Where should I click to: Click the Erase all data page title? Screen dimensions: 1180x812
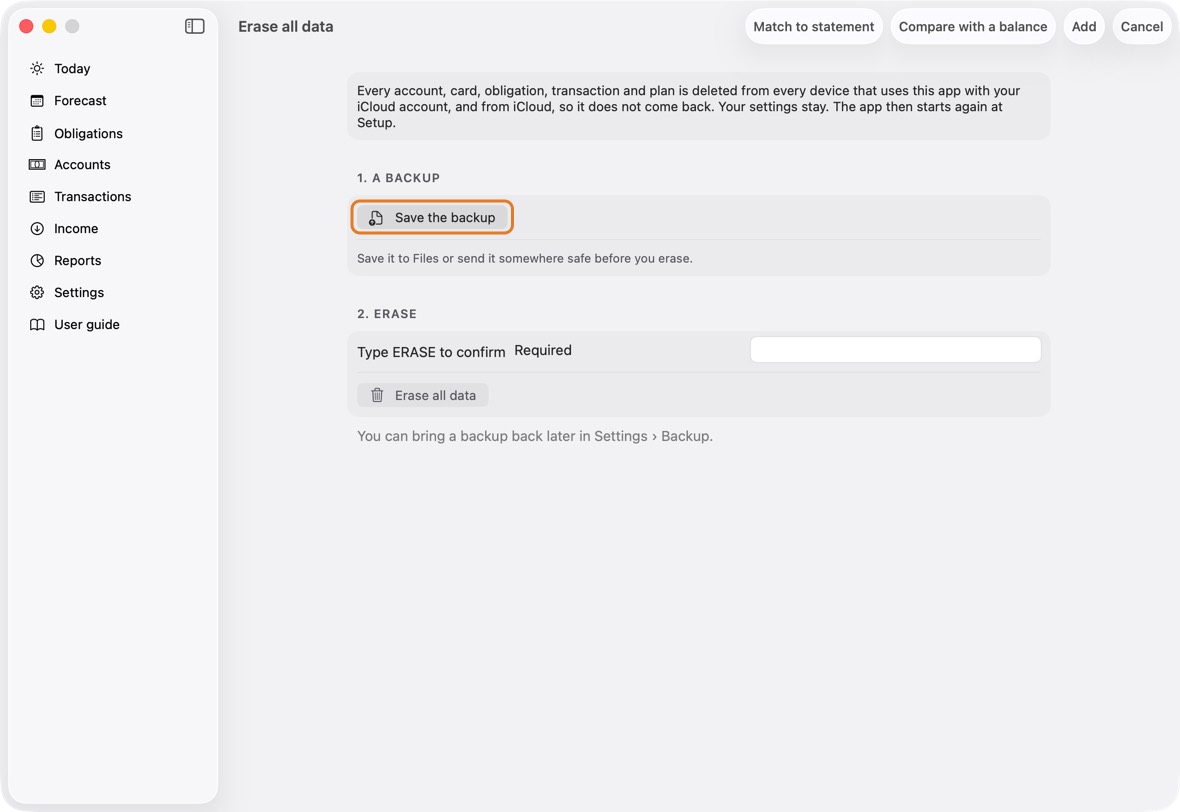286,26
